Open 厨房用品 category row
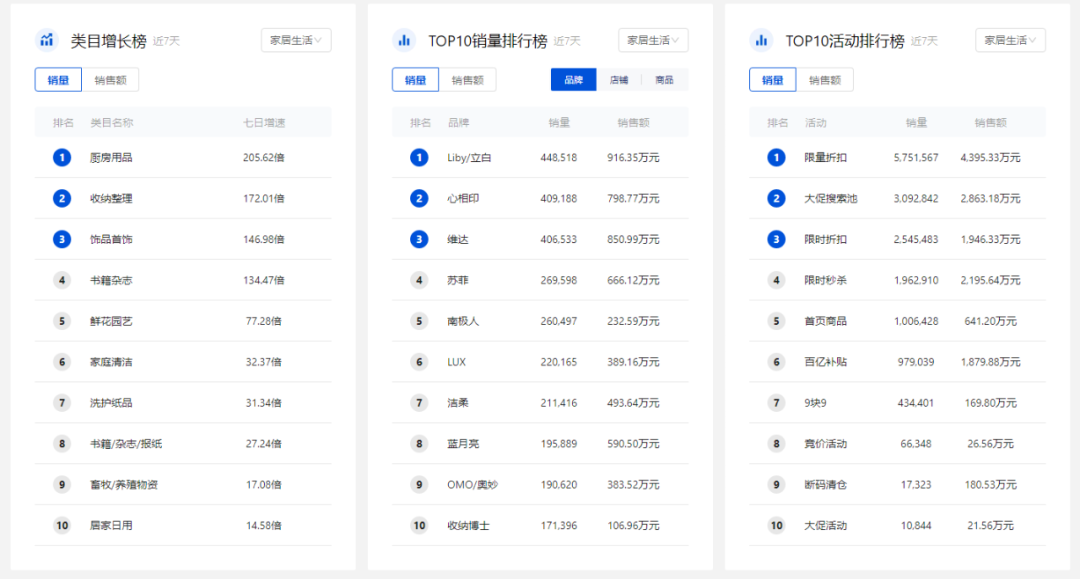The image size is (1080, 579). click(183, 158)
